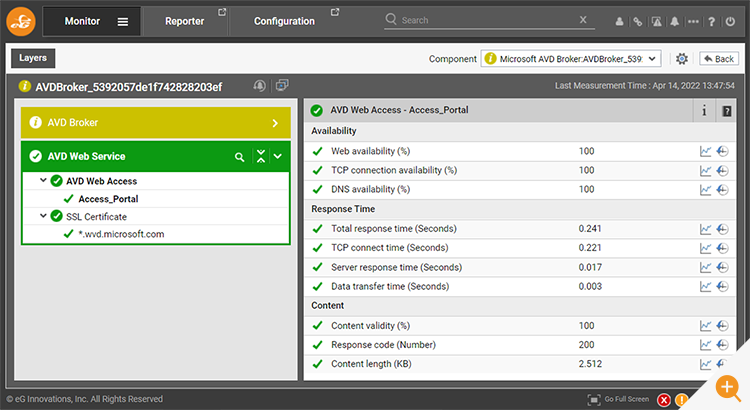Toggle the AVD Web Service dropdown chevron
The height and width of the screenshot is (410, 750).
278,156
